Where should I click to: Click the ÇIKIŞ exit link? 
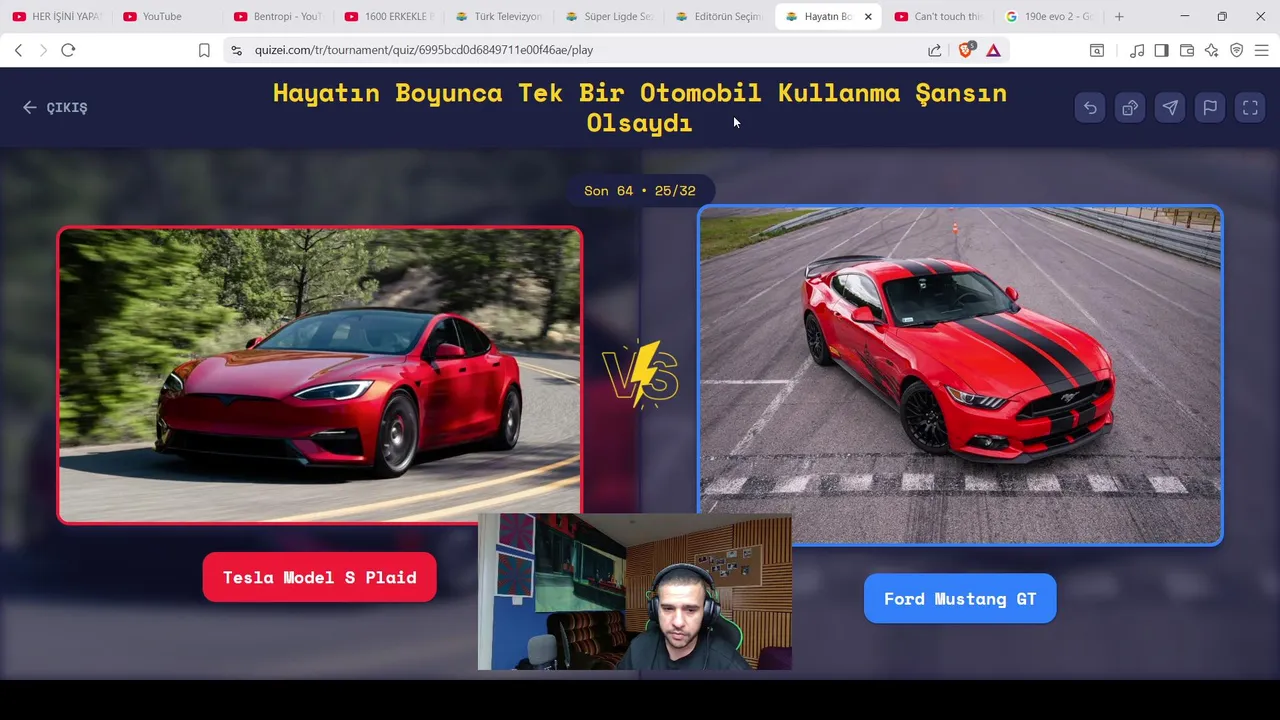(x=56, y=108)
